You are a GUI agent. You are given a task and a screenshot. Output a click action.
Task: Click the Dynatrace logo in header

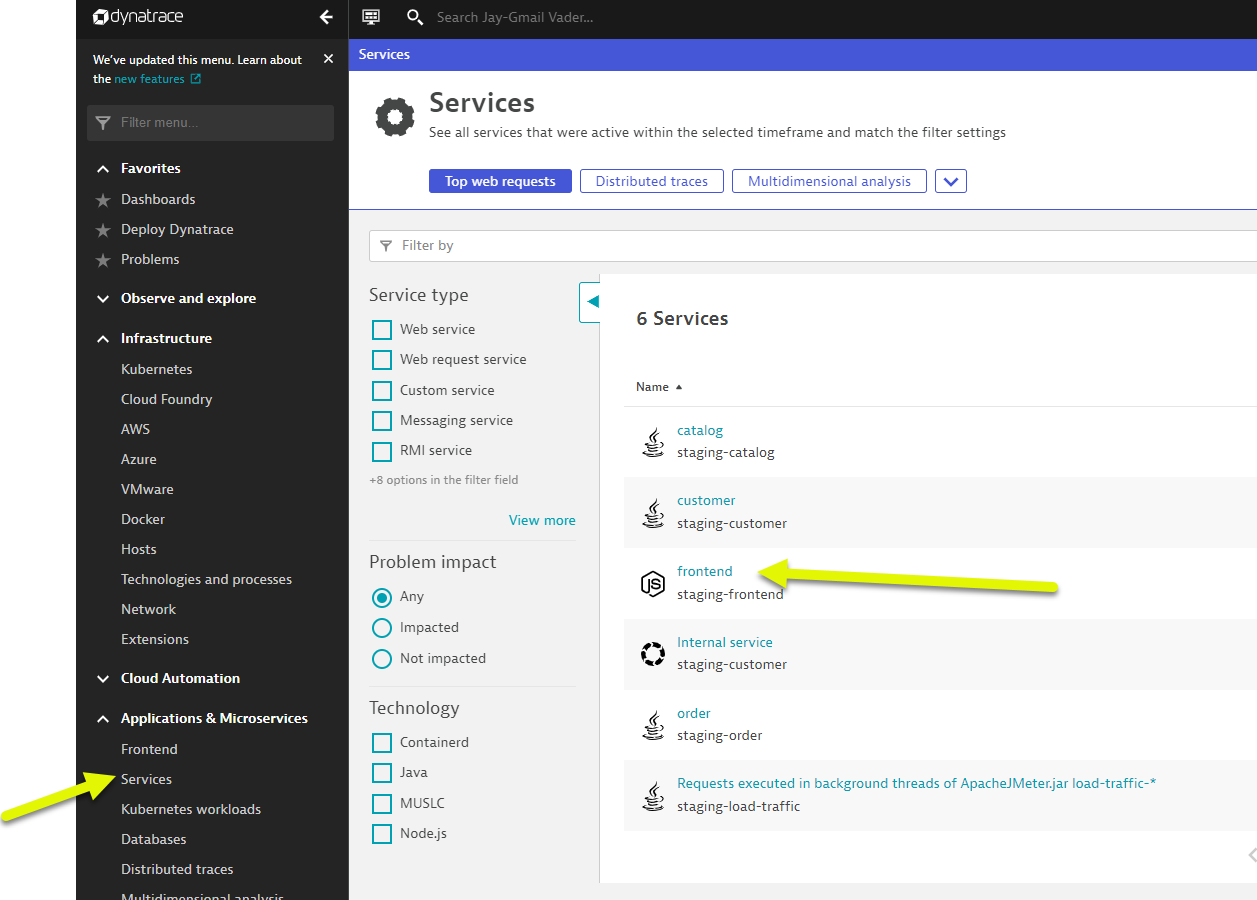138,17
